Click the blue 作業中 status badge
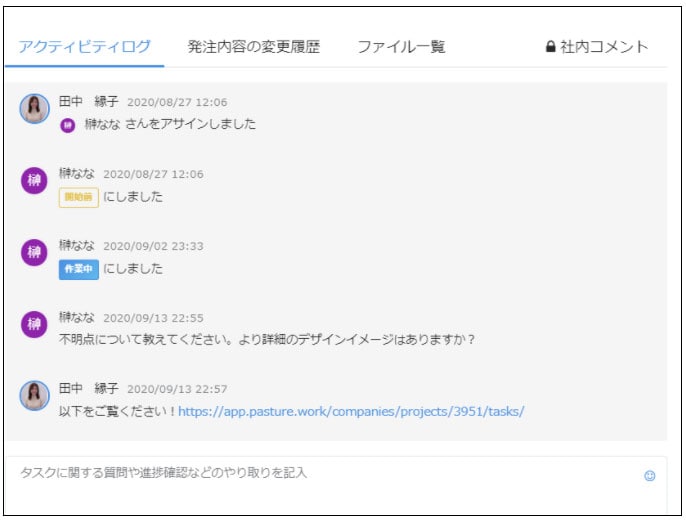Image resolution: width=686 pixels, height=522 pixels. click(78, 269)
